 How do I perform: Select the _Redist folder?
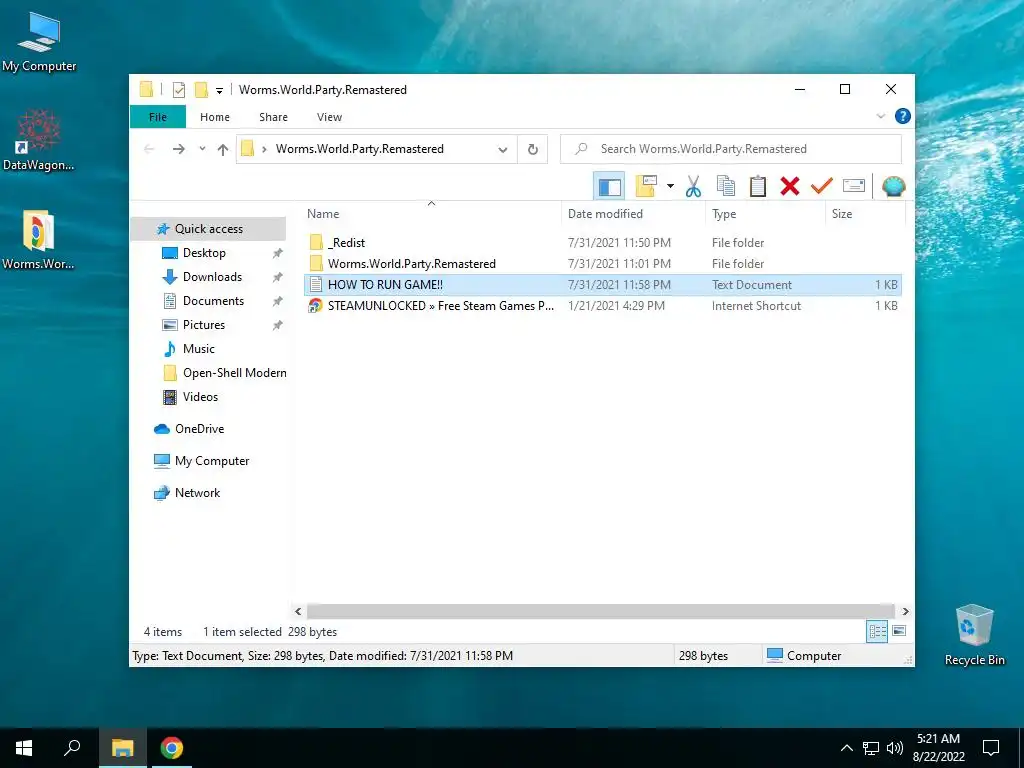[x=603, y=242]
